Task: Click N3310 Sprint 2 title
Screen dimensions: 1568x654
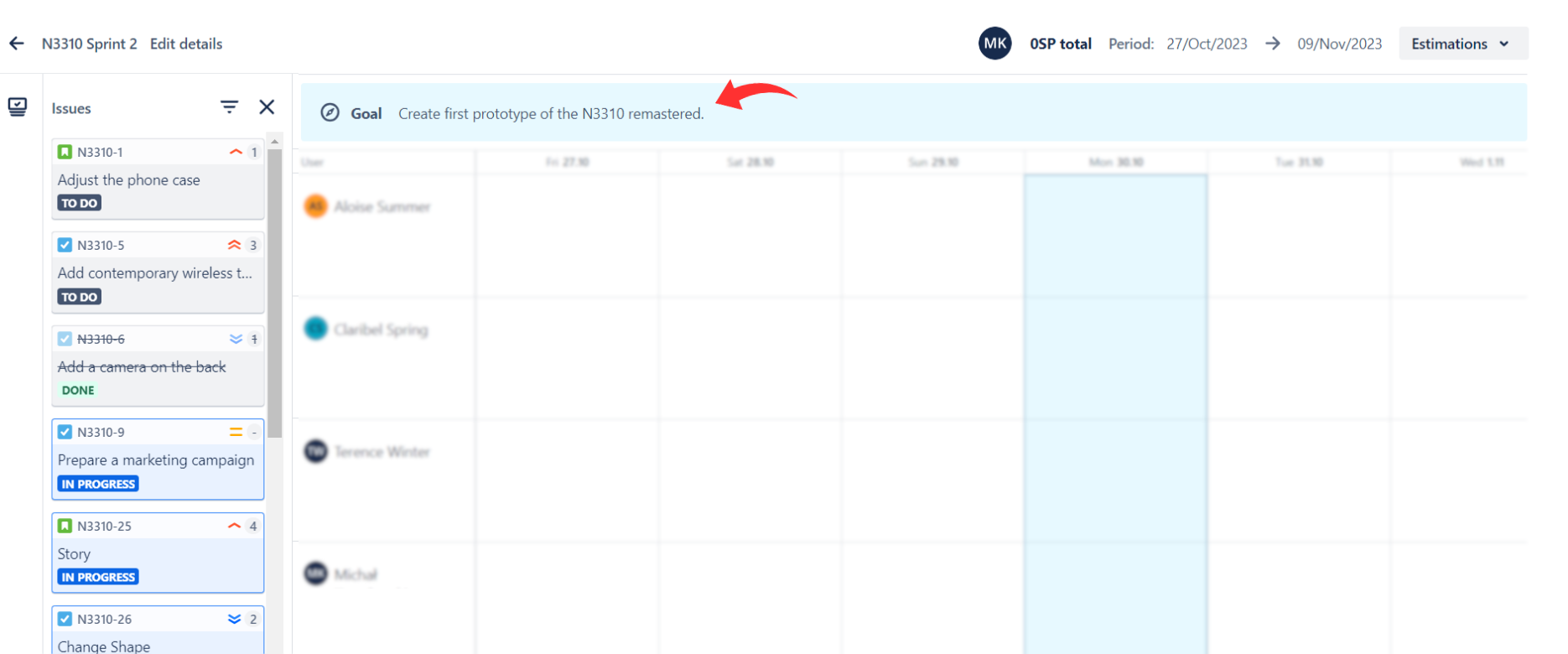Action: (x=89, y=44)
